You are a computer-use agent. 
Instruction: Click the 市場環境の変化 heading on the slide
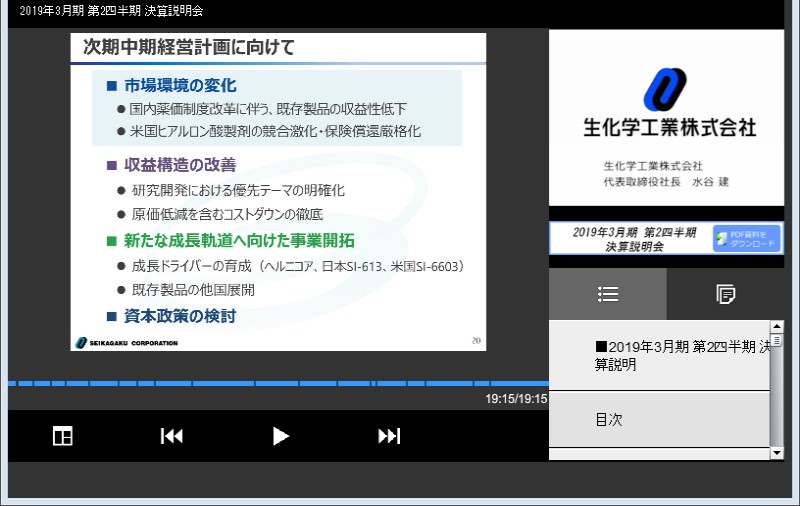180,85
